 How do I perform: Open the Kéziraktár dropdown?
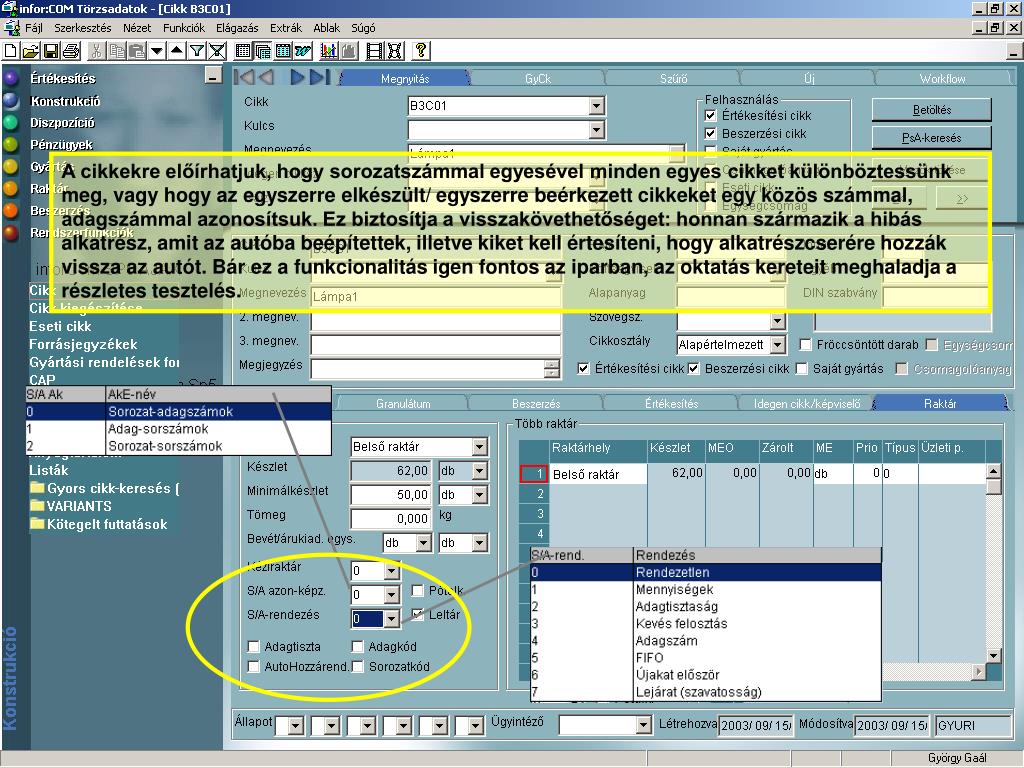pyautogui.click(x=392, y=571)
